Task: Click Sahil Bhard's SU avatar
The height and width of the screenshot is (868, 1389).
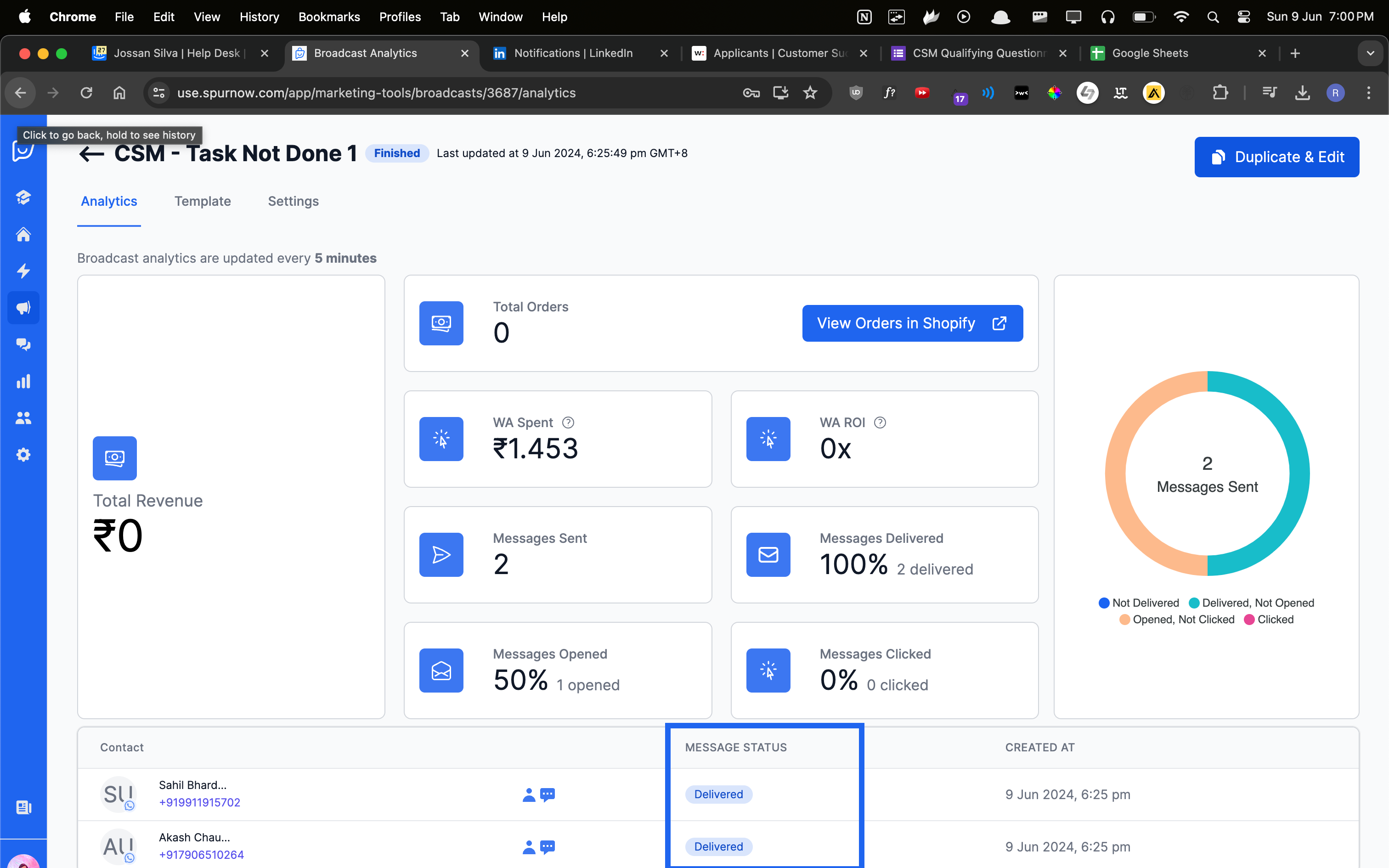Action: 118,795
